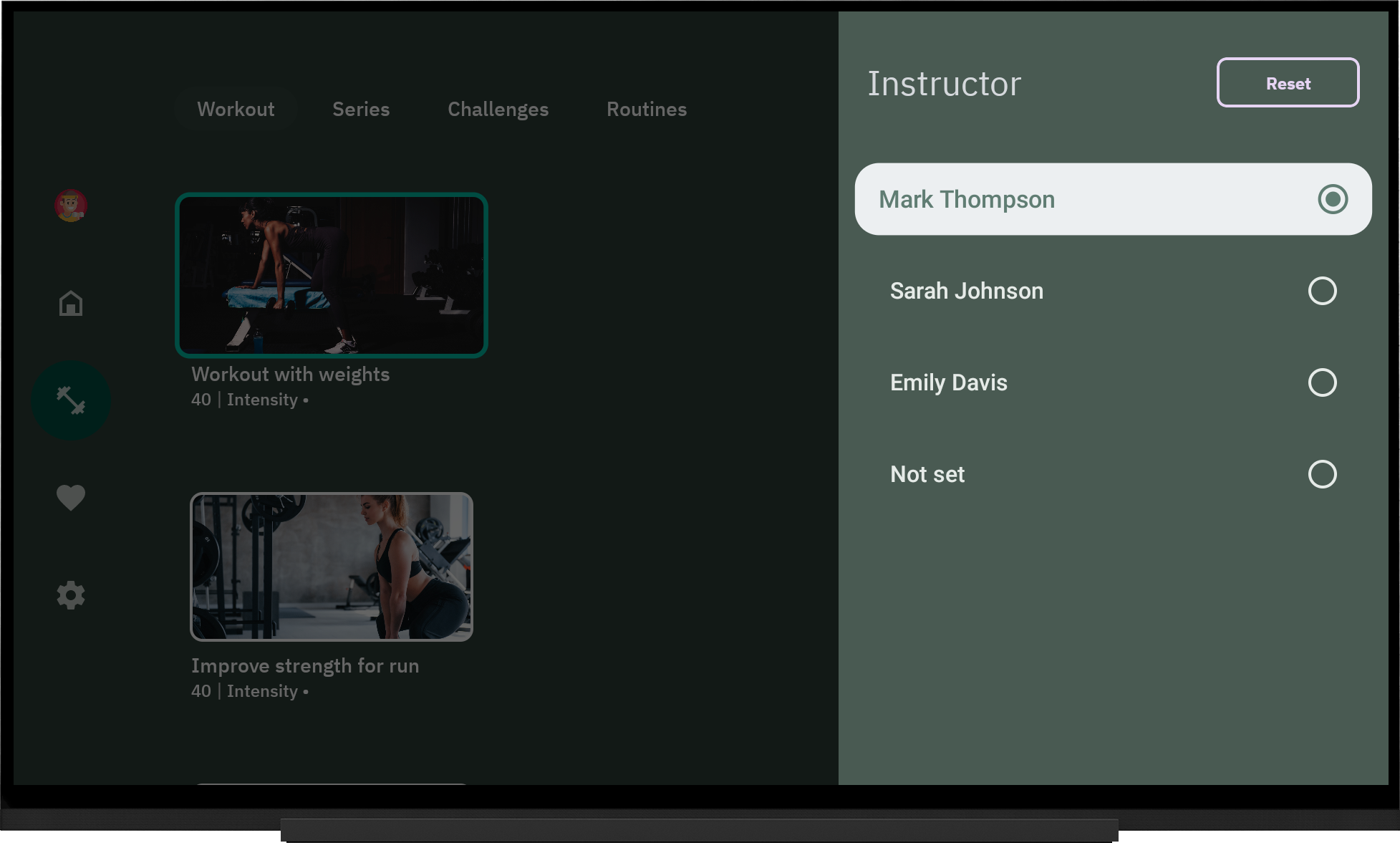Click Improve strength for run title
The width and height of the screenshot is (1400, 843).
pos(305,666)
